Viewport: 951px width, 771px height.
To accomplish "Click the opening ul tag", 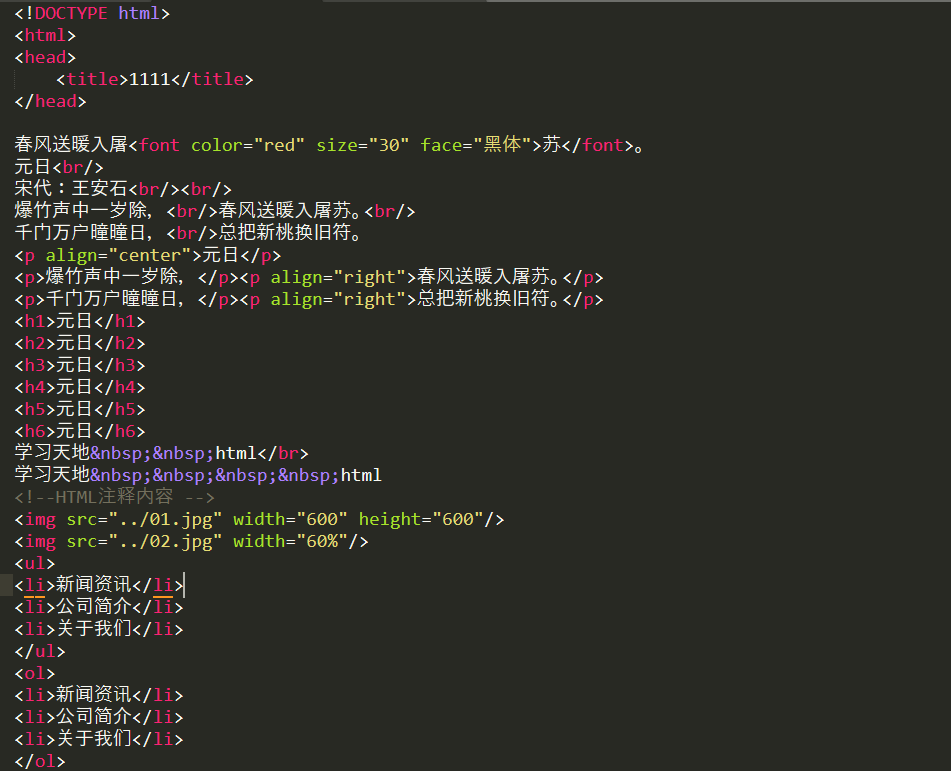I will (35, 563).
